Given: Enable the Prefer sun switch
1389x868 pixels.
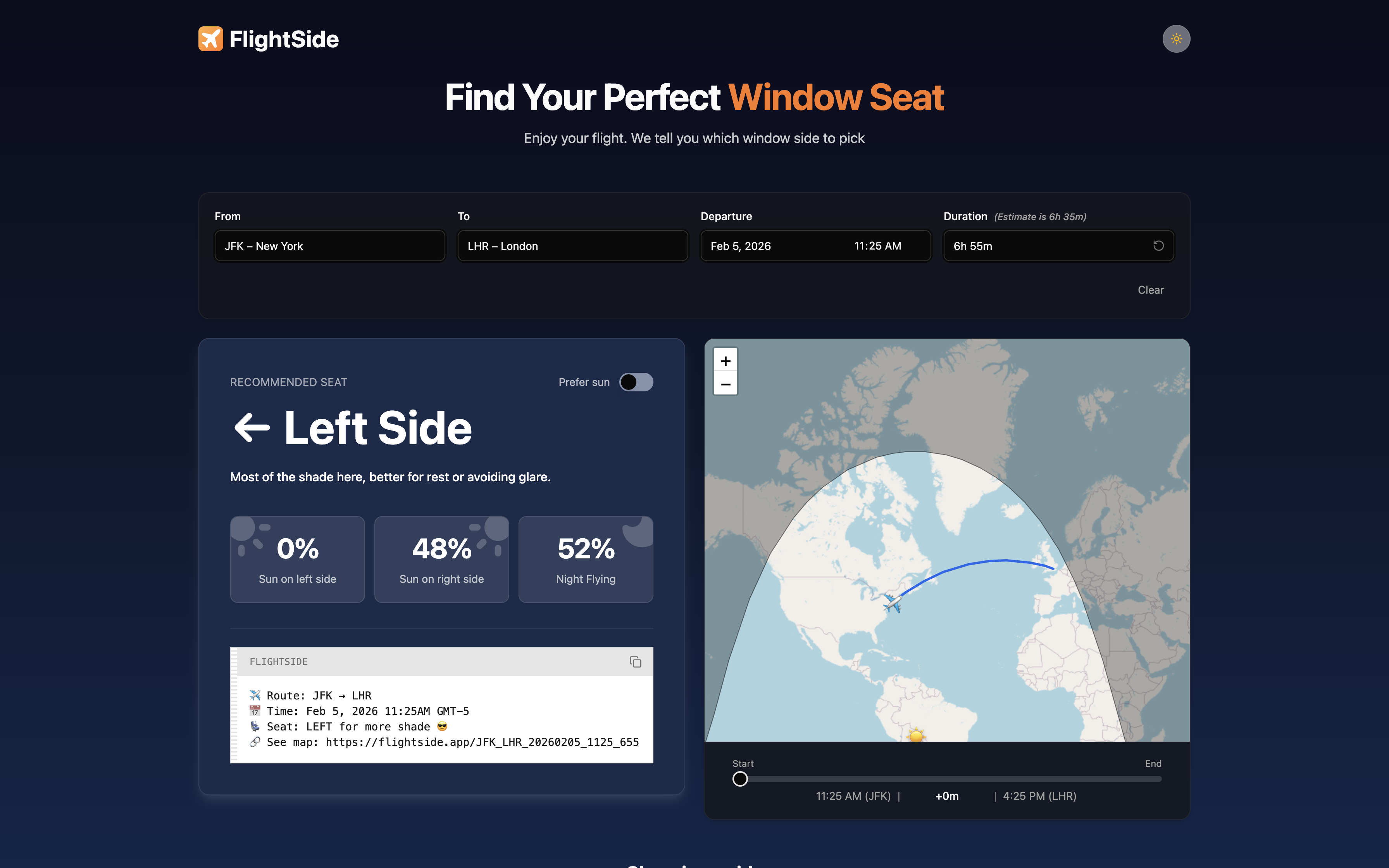Looking at the screenshot, I should pos(636,382).
